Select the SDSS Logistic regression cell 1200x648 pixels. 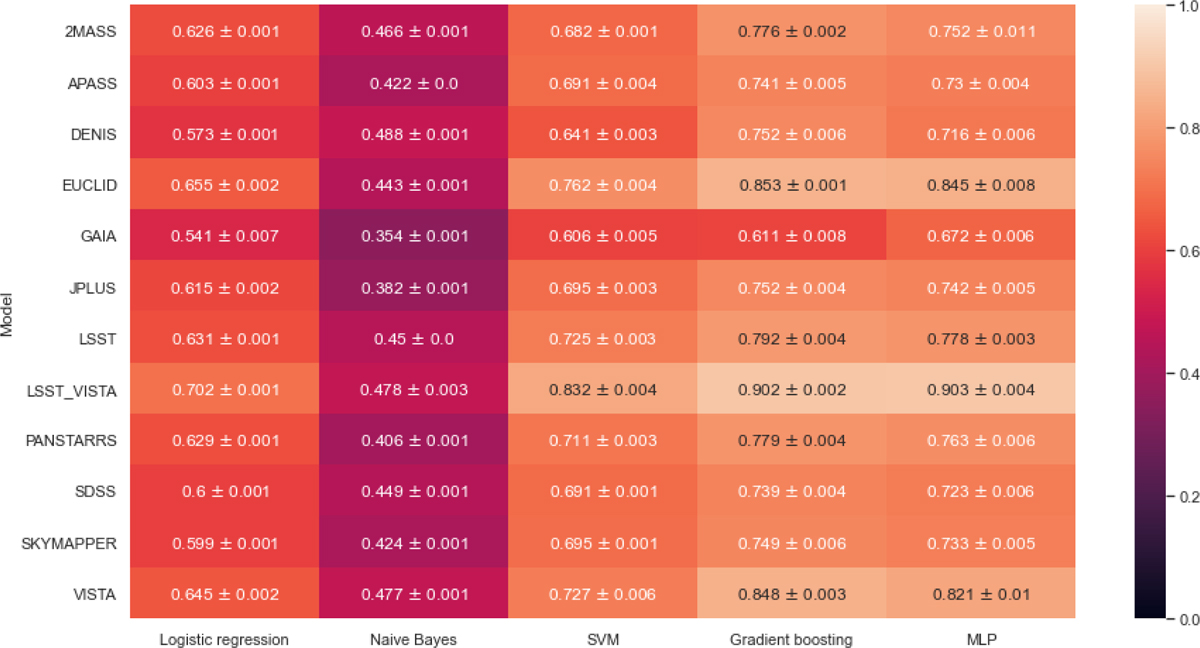click(226, 492)
